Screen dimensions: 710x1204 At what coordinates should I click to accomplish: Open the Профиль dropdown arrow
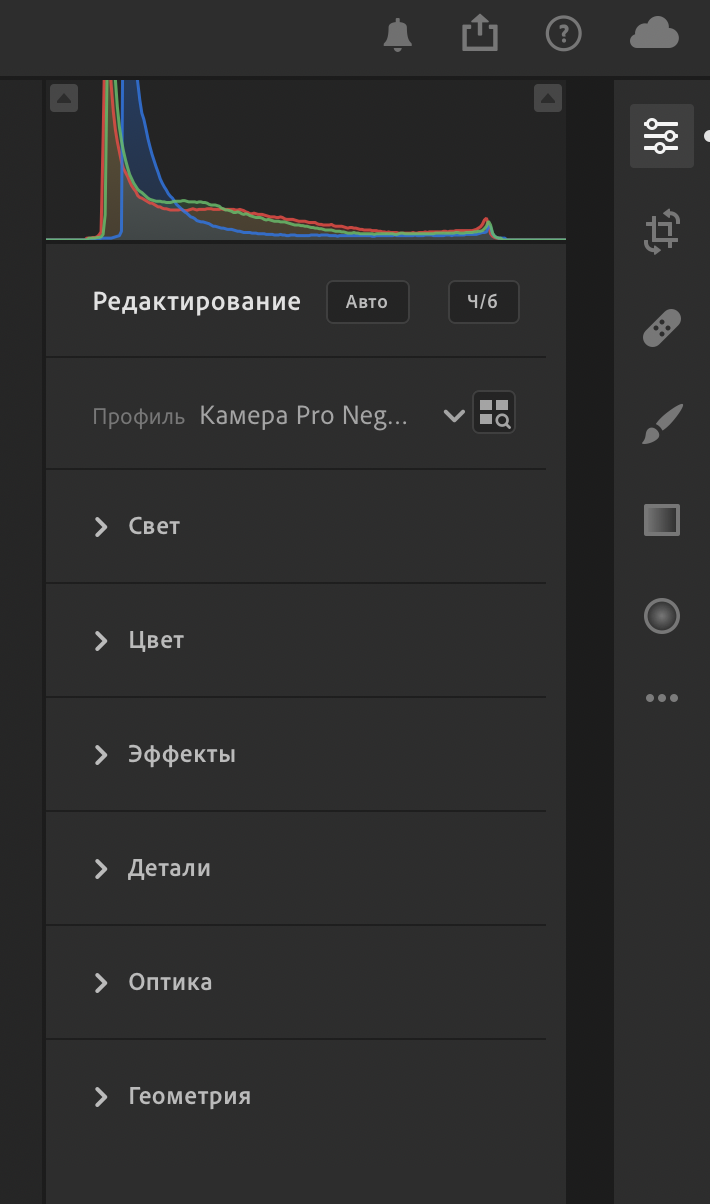coord(454,416)
